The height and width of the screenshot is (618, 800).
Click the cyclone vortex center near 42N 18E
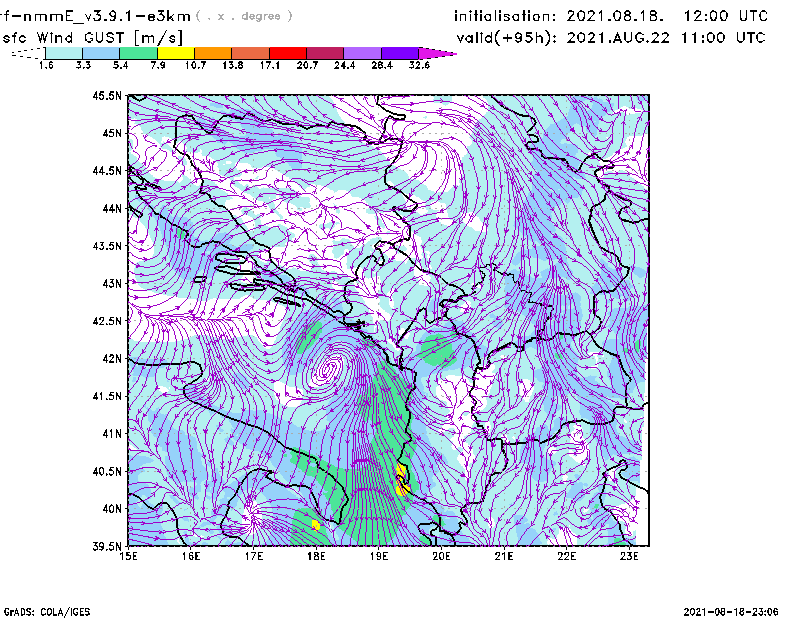pos(326,372)
